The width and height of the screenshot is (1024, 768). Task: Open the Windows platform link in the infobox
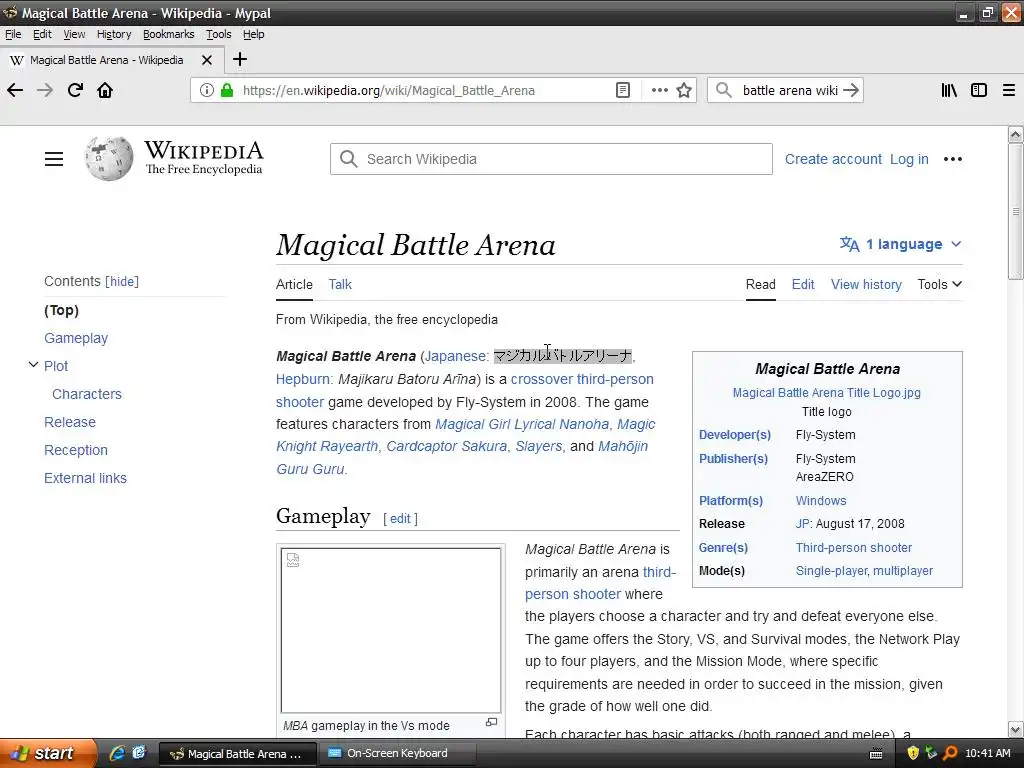[x=820, y=500]
